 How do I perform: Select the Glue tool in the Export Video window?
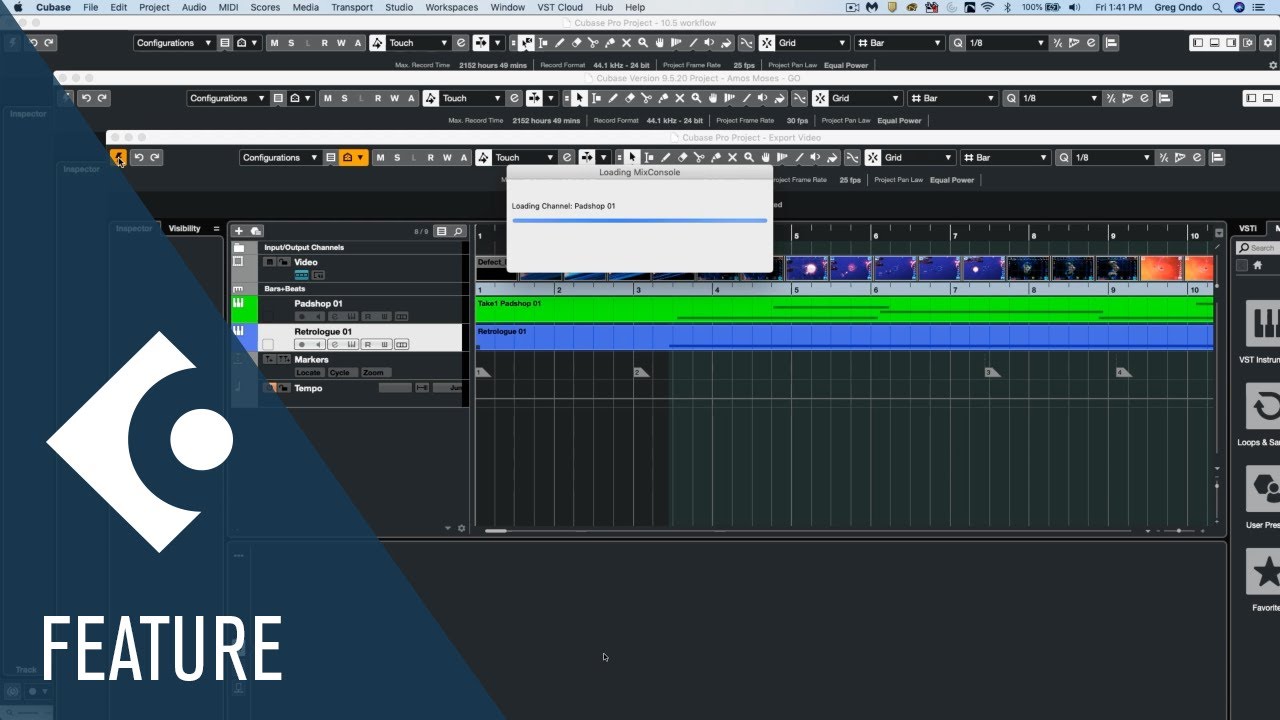[716, 157]
